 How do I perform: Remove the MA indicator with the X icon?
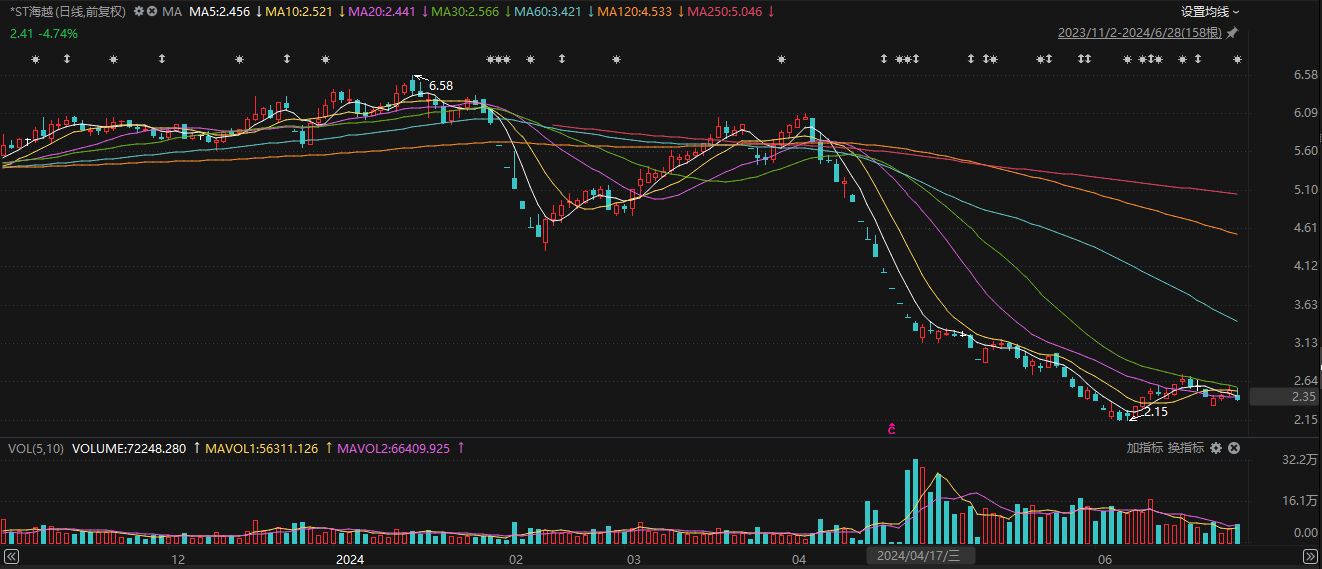pos(152,12)
